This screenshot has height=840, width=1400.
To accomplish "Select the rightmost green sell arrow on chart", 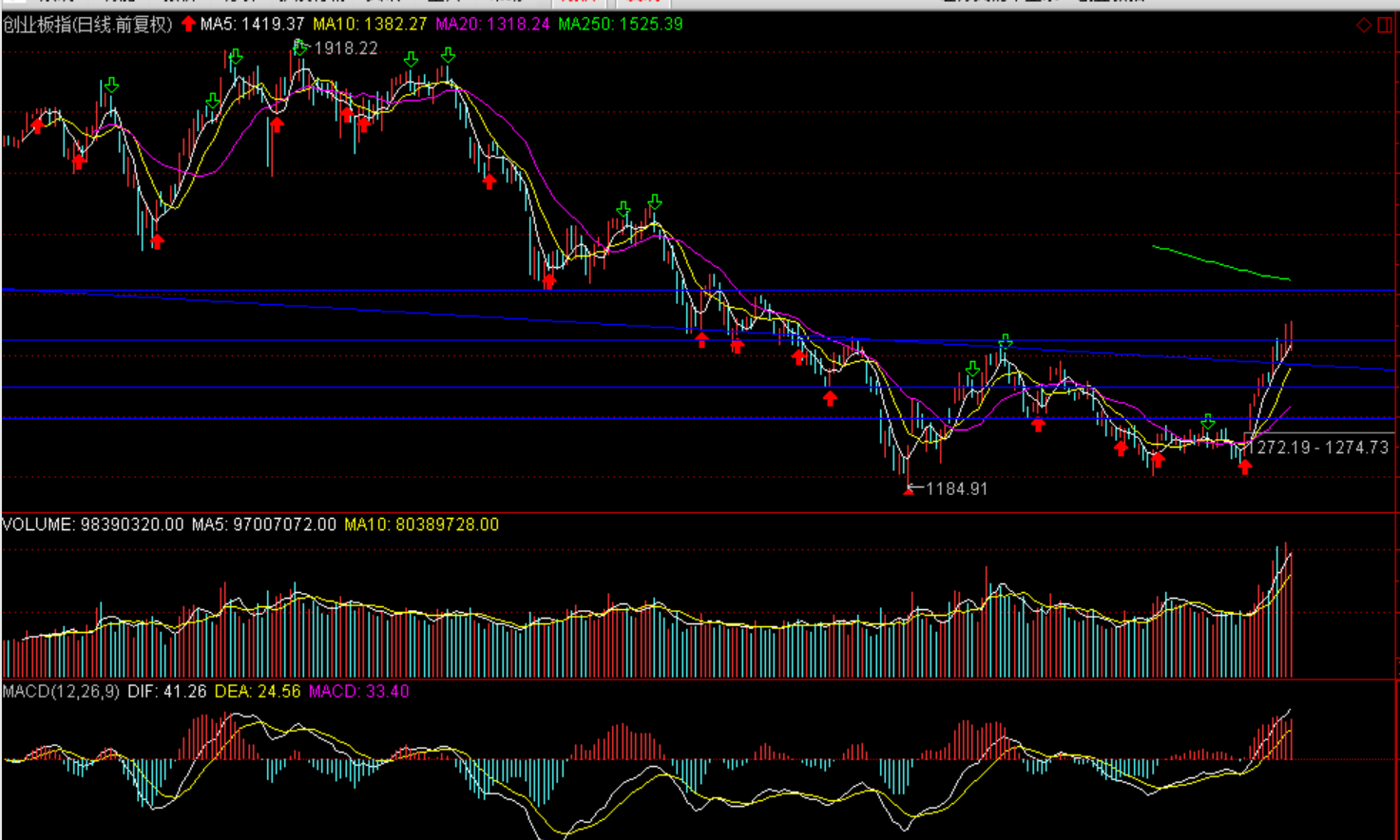I will (x=1207, y=422).
